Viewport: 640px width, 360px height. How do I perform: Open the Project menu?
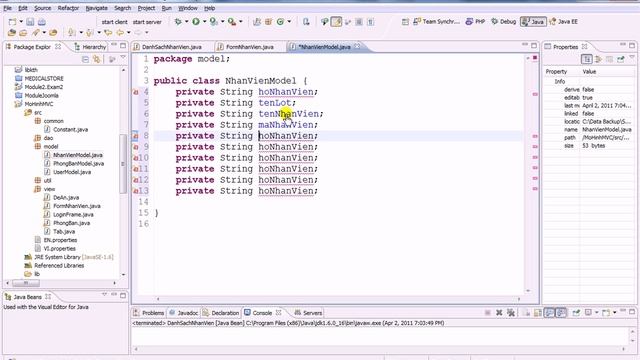tap(146, 8)
